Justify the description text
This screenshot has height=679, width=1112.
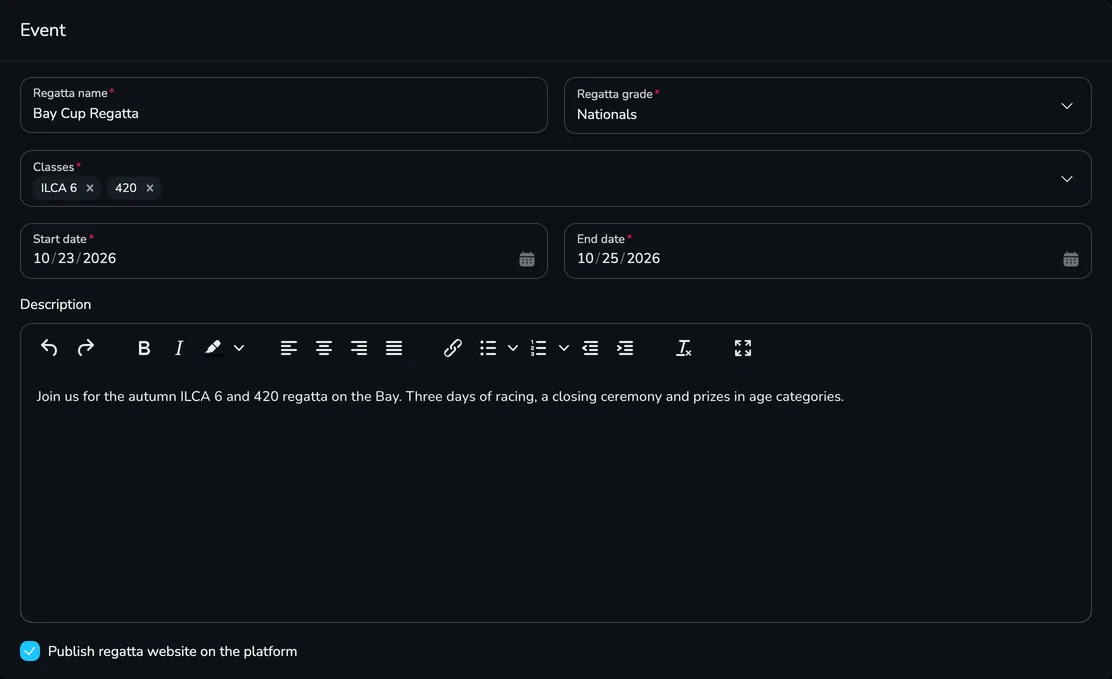point(394,348)
